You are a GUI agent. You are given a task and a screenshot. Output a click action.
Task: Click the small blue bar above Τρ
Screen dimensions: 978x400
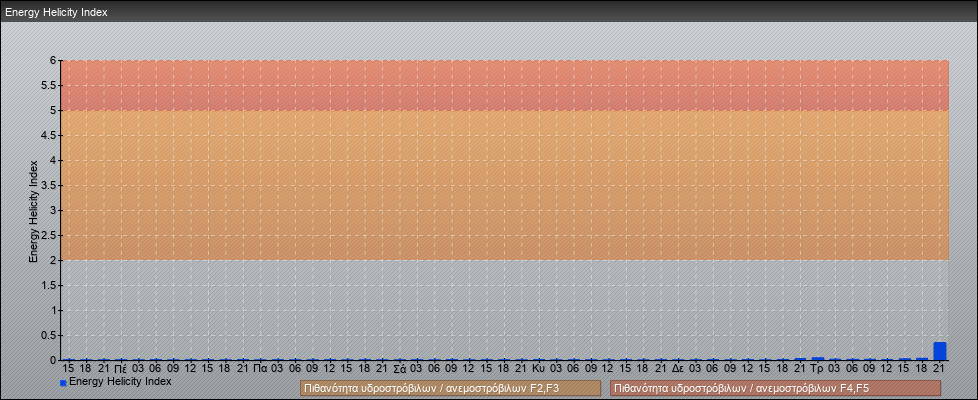(818, 358)
